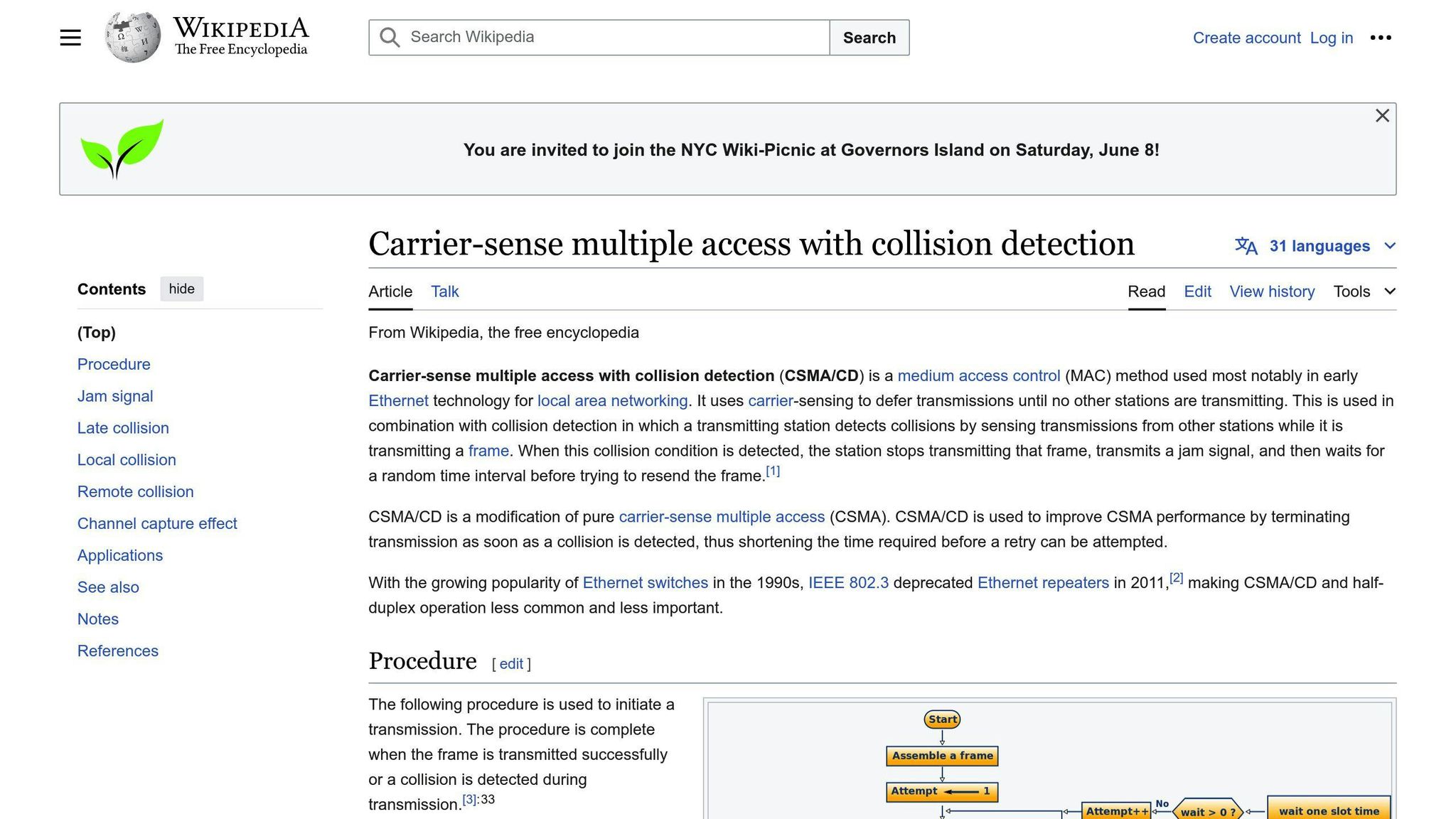Open the hamburger main menu
Image resolution: width=1456 pixels, height=819 pixels.
pyautogui.click(x=70, y=38)
